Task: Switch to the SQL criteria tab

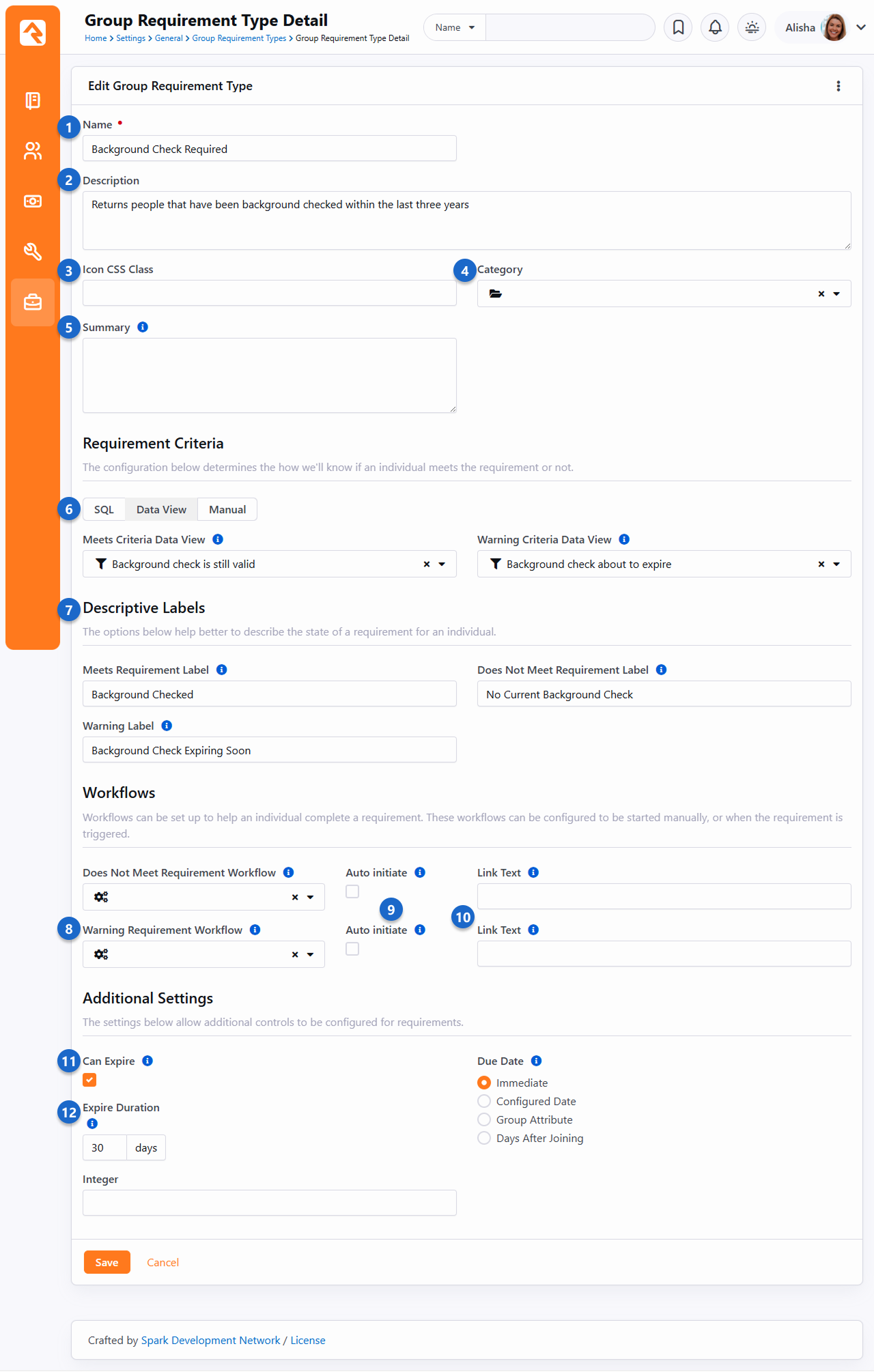Action: point(104,509)
